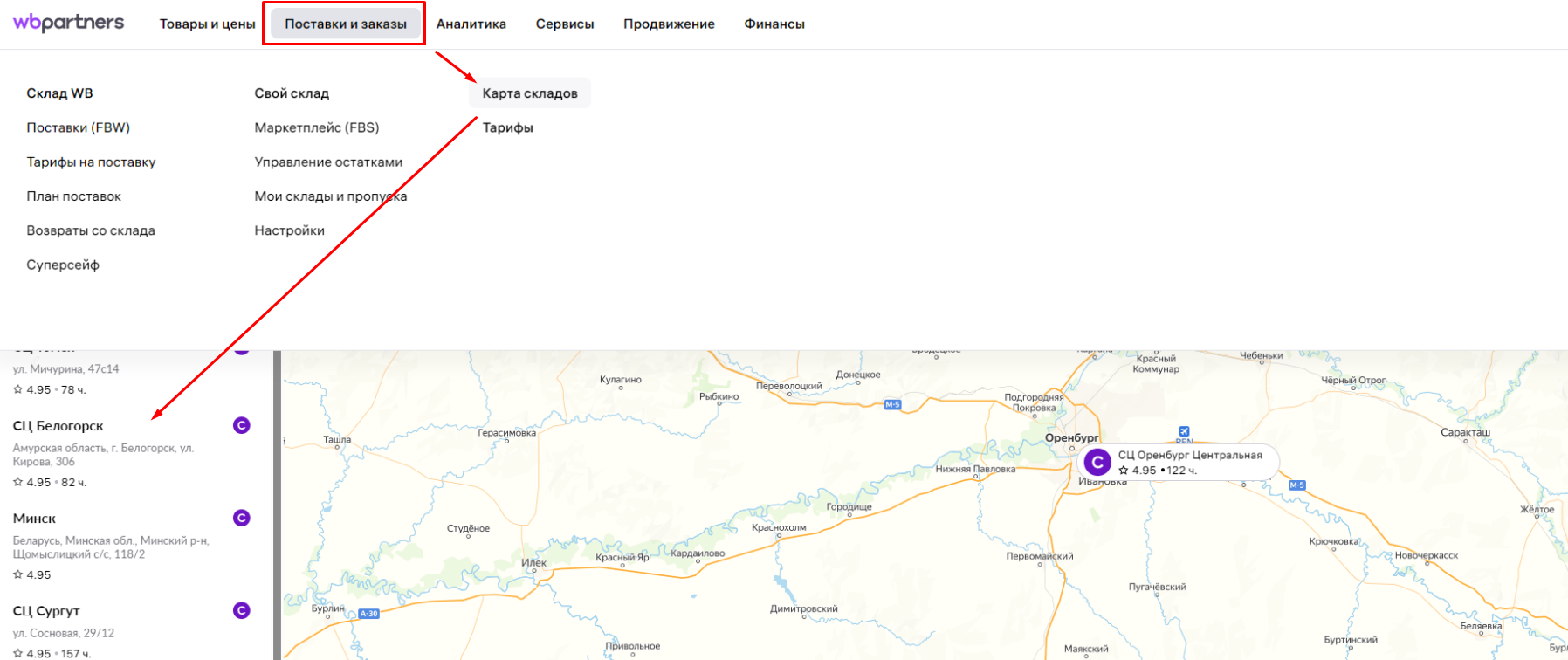The width and height of the screenshot is (1568, 660).
Task: Click the Первомайский label on the map
Action: point(1040,556)
